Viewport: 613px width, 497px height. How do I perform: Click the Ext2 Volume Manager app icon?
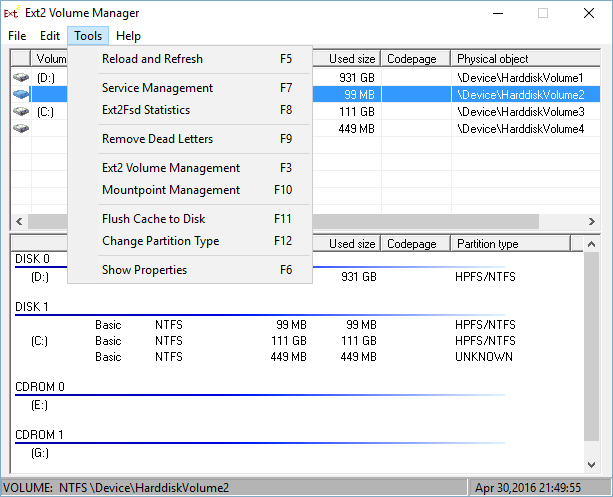point(11,13)
